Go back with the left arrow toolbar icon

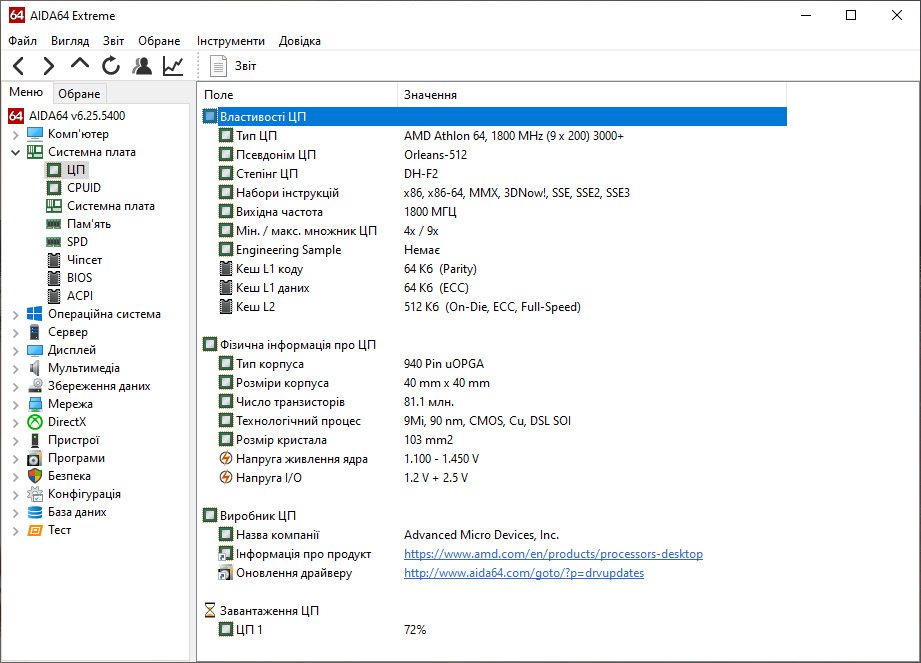(19, 66)
